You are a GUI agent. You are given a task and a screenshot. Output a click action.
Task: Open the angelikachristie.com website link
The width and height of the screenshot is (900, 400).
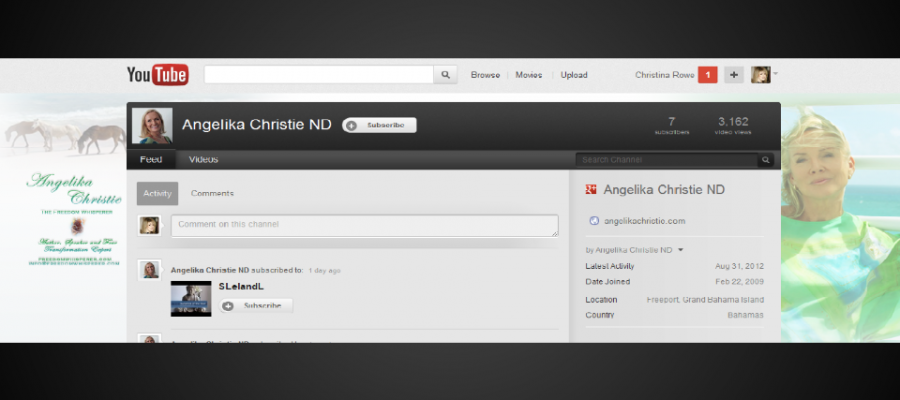[645, 221]
